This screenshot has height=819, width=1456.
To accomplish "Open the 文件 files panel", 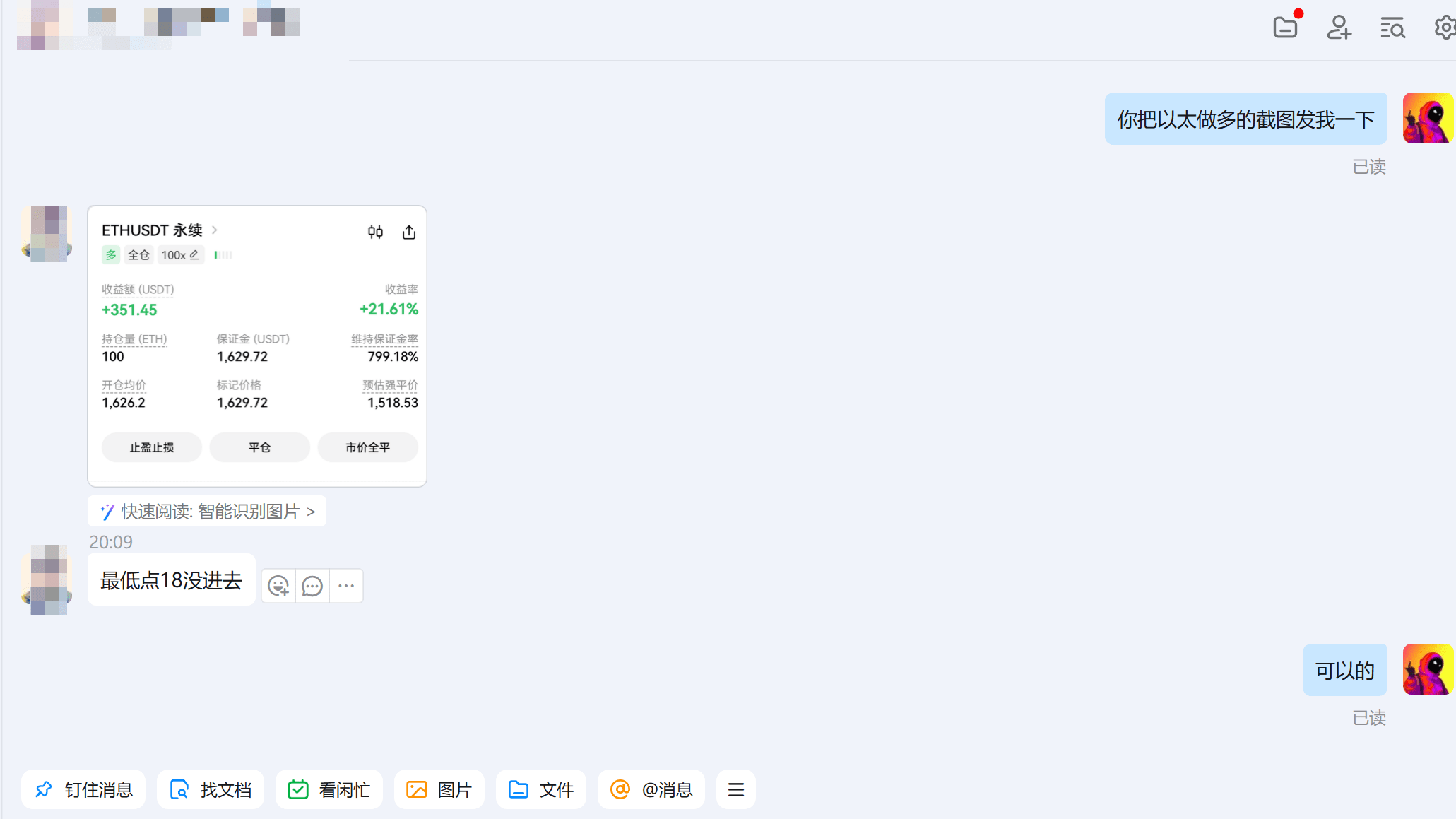I will coord(540,789).
